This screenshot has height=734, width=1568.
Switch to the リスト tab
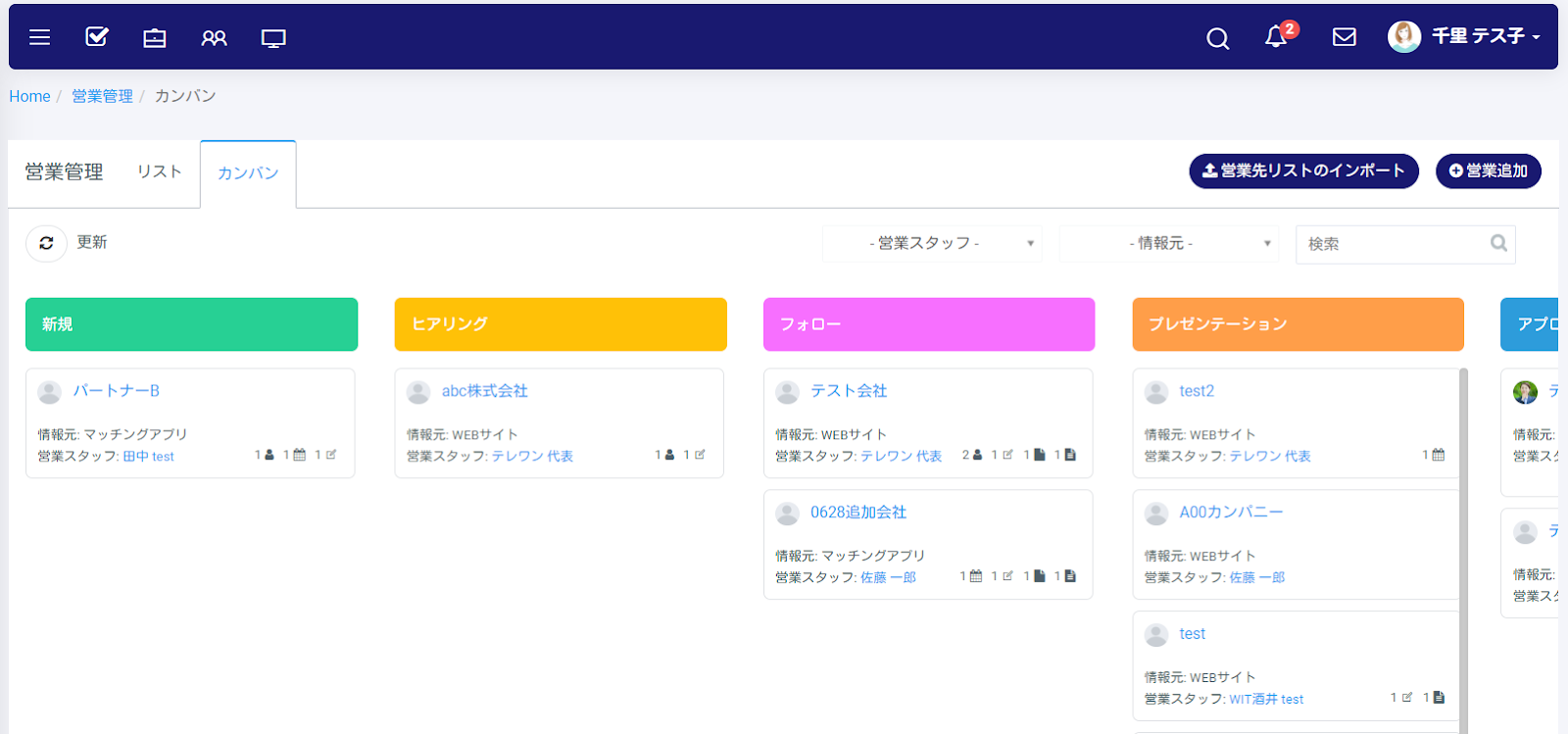[x=159, y=171]
